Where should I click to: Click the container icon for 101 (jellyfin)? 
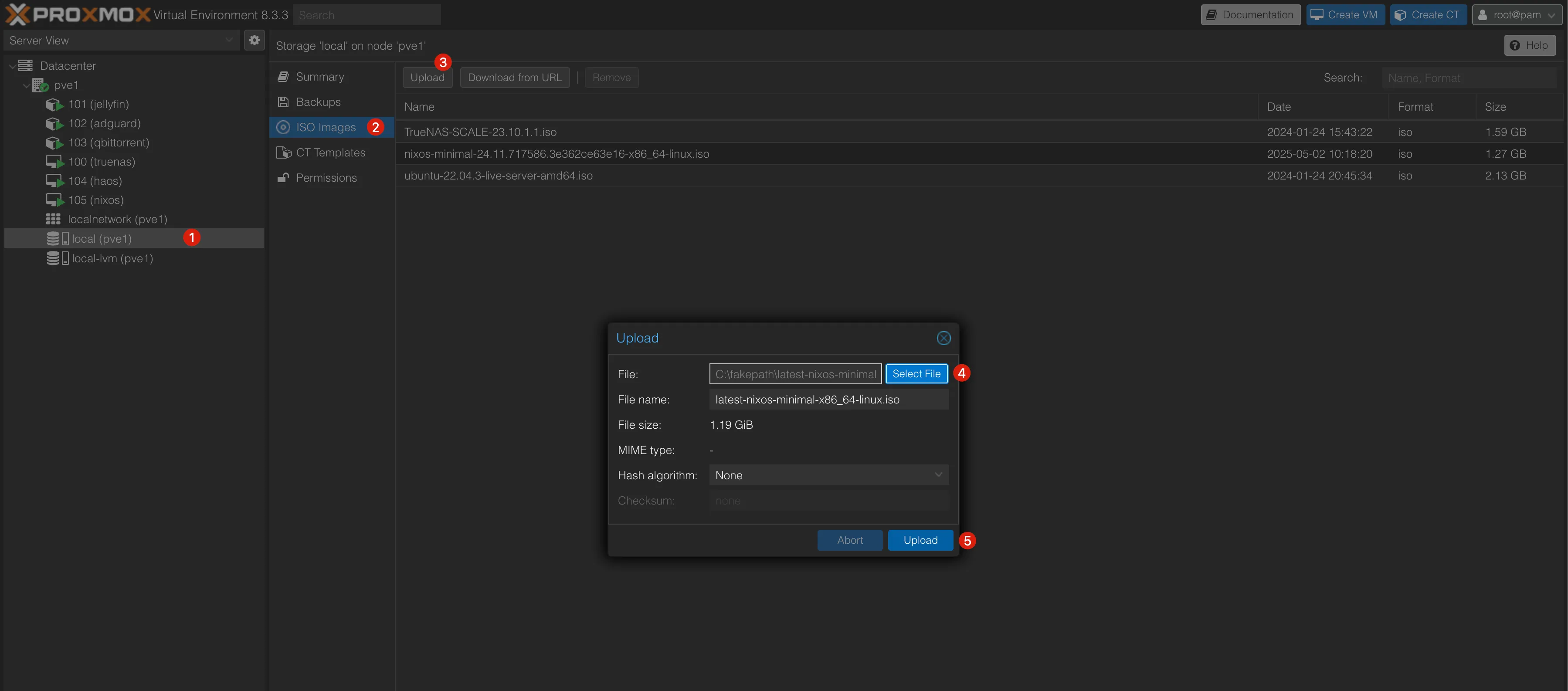click(x=55, y=105)
